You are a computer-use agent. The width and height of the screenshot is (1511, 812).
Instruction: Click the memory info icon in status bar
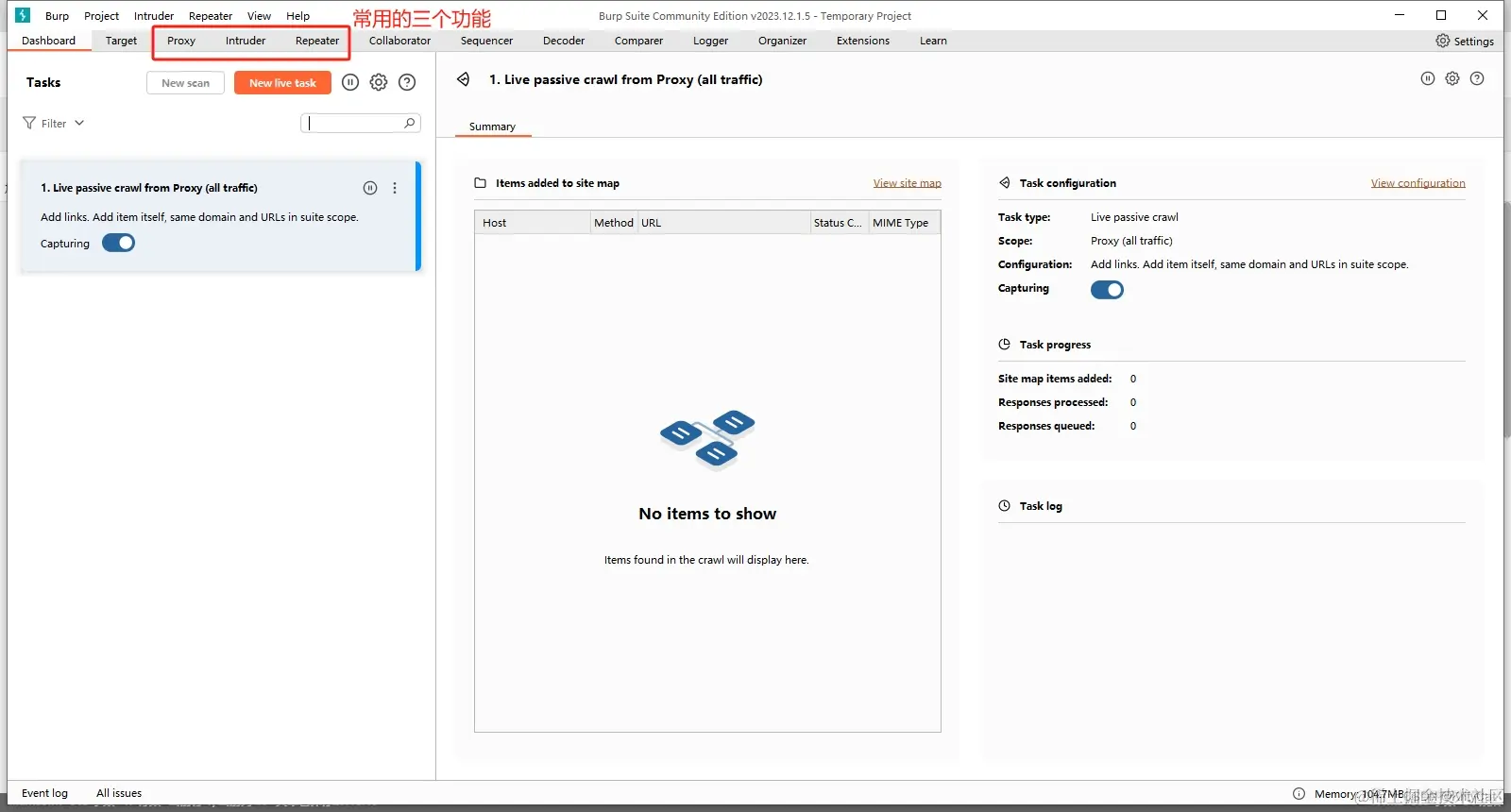pyautogui.click(x=1299, y=794)
